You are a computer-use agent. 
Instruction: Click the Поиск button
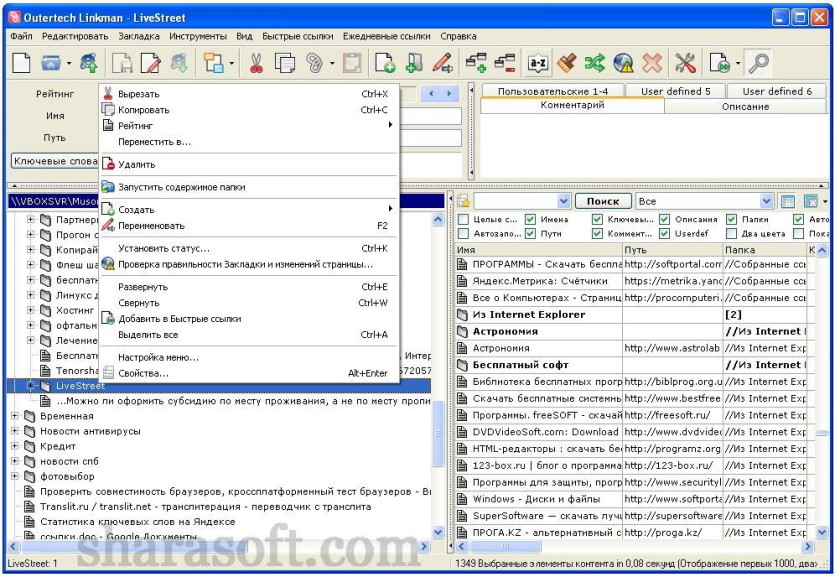pyautogui.click(x=603, y=201)
